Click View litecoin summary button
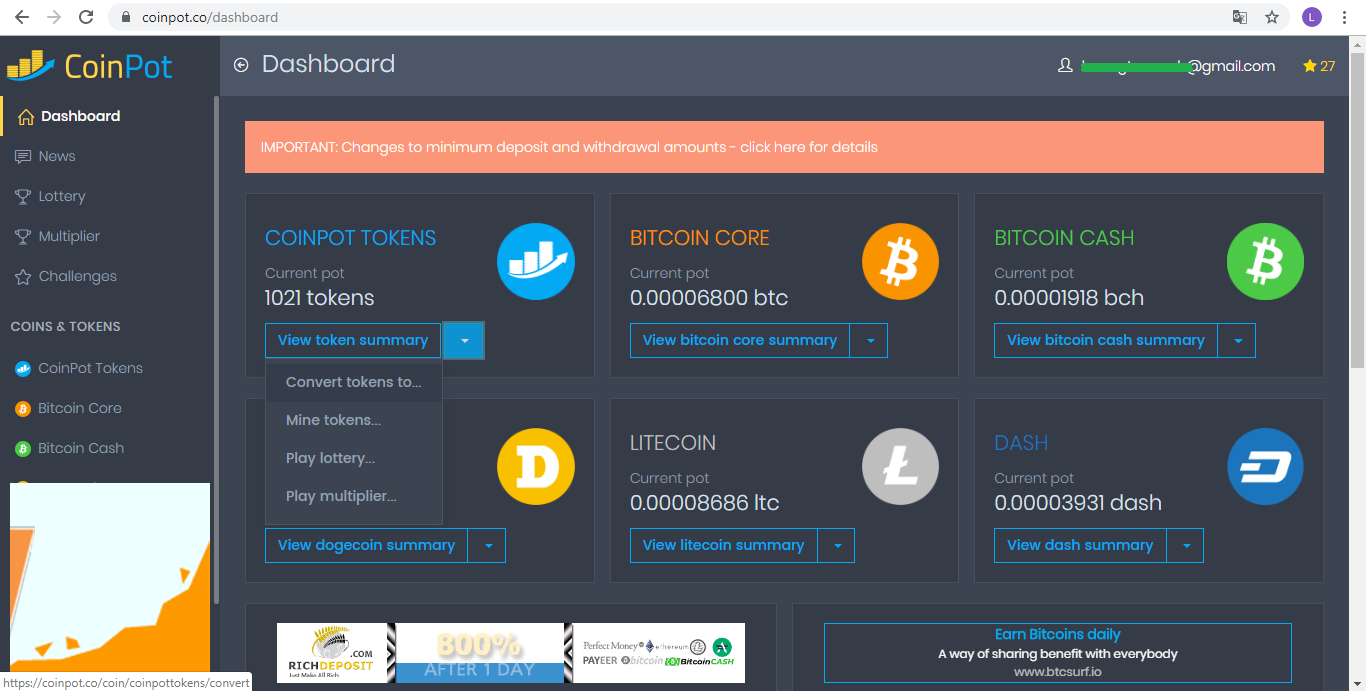The height and width of the screenshot is (691, 1366). tap(724, 545)
